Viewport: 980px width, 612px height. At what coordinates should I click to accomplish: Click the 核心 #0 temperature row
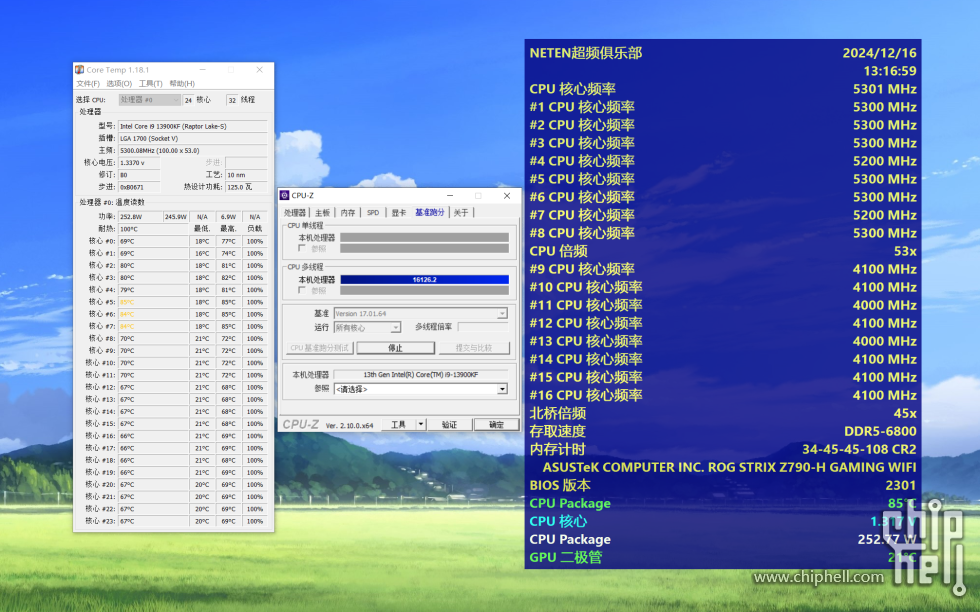[x=176, y=241]
